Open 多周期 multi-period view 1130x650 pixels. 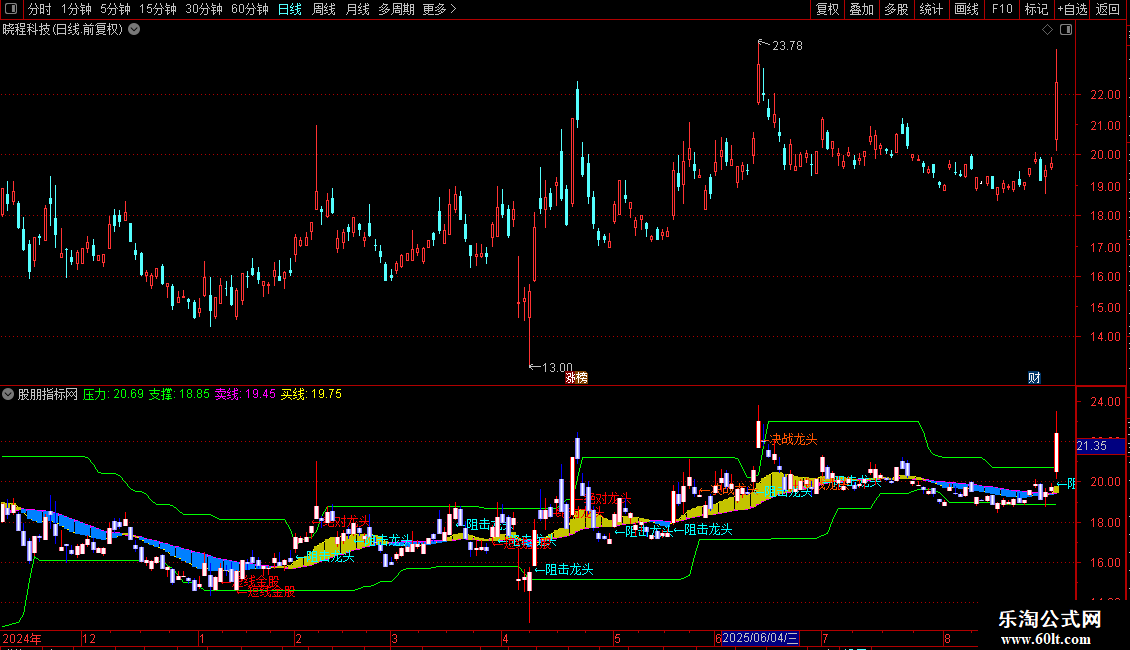(396, 9)
